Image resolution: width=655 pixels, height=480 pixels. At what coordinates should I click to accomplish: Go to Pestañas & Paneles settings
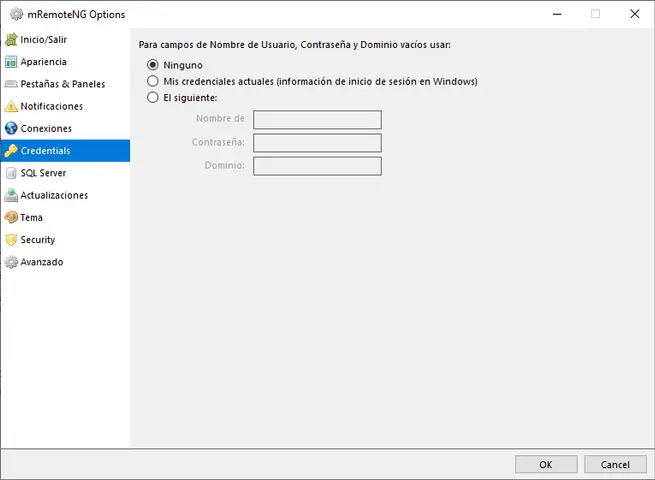click(x=63, y=84)
